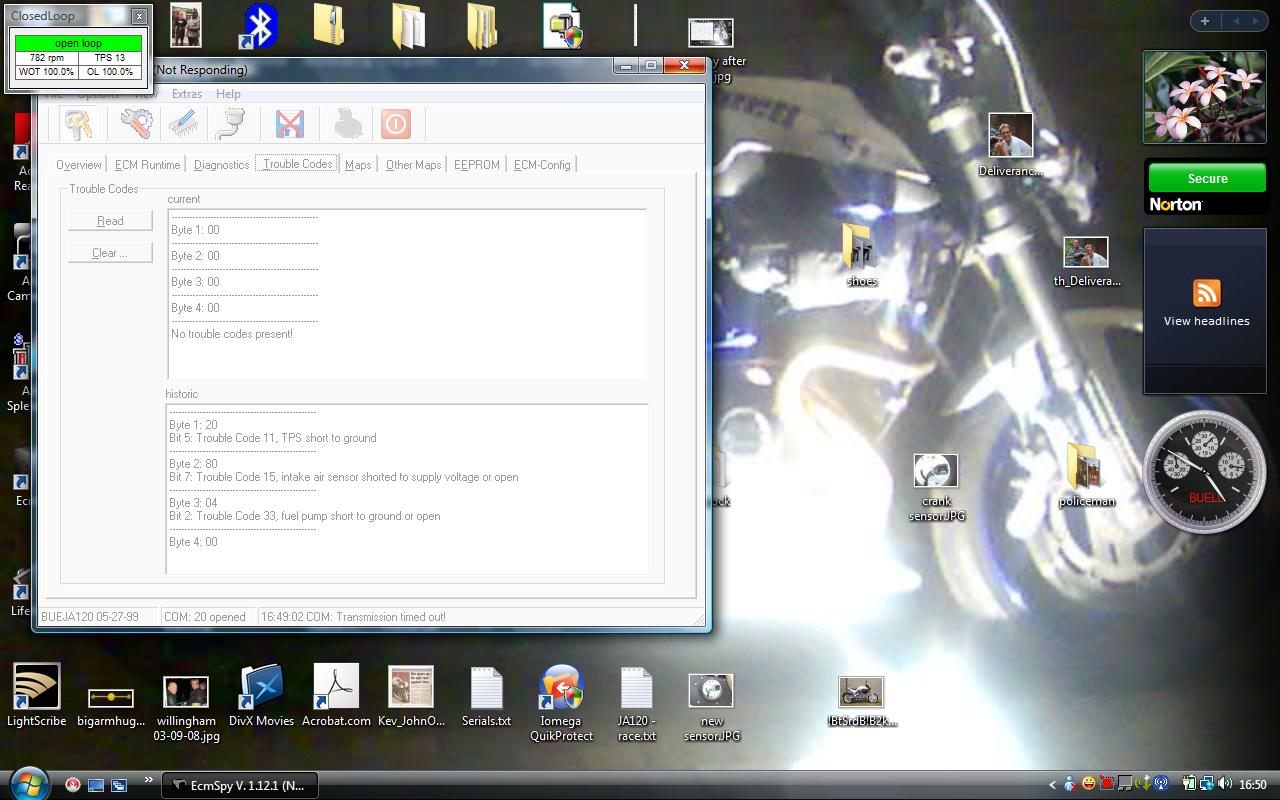Select the 'Kev_JohnO...' desktop image
This screenshot has height=800, width=1280.
pos(411,696)
